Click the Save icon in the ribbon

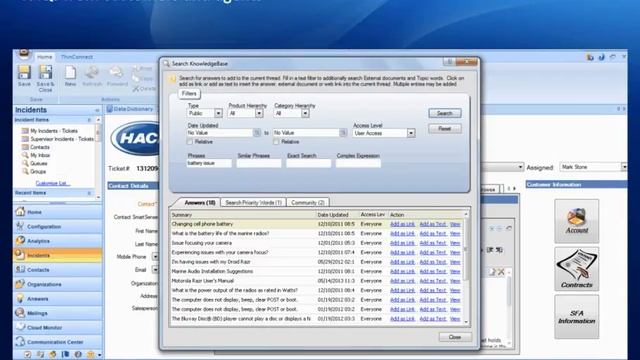pos(24,76)
